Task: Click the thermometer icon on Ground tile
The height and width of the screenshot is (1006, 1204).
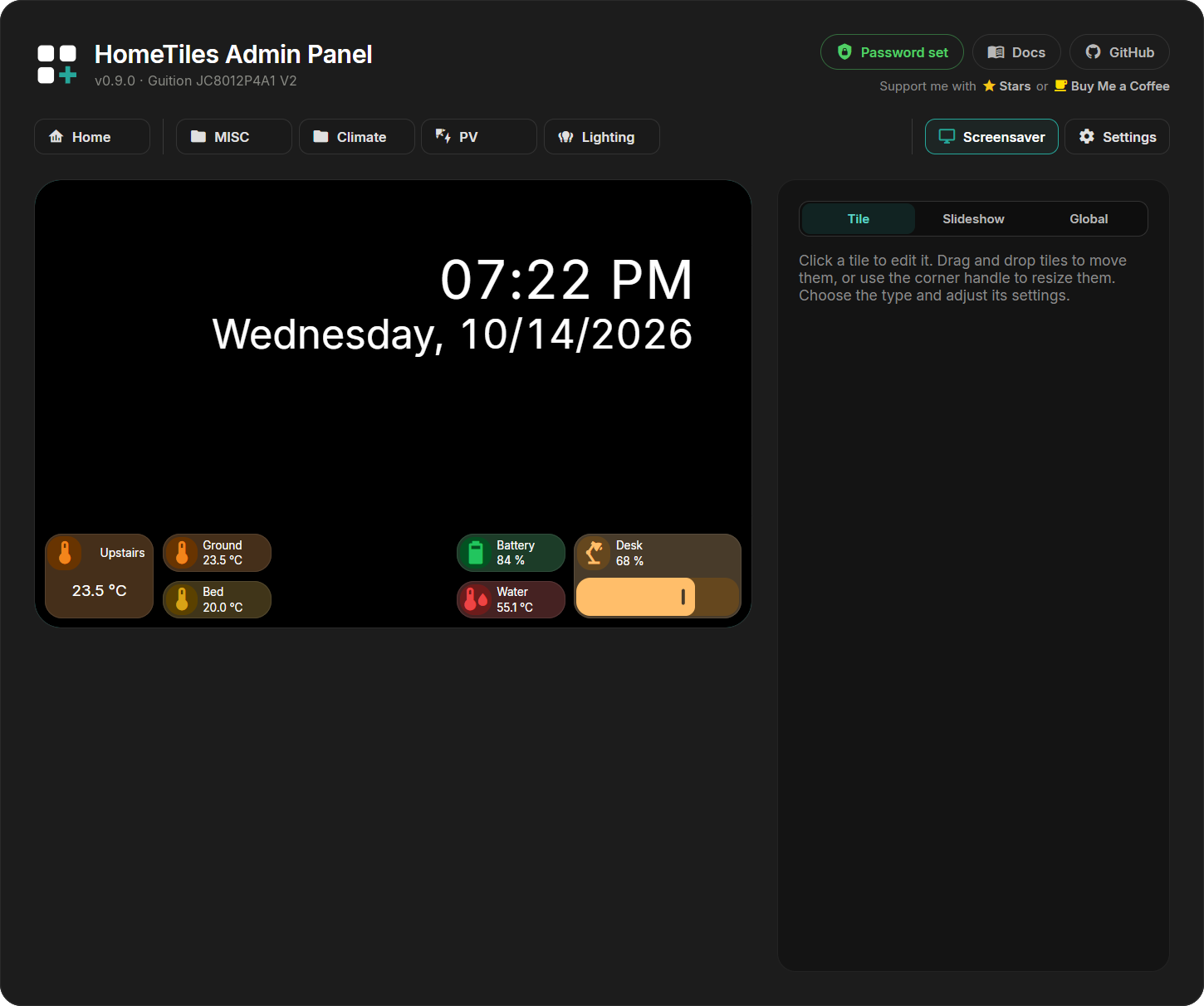Action: (x=182, y=553)
